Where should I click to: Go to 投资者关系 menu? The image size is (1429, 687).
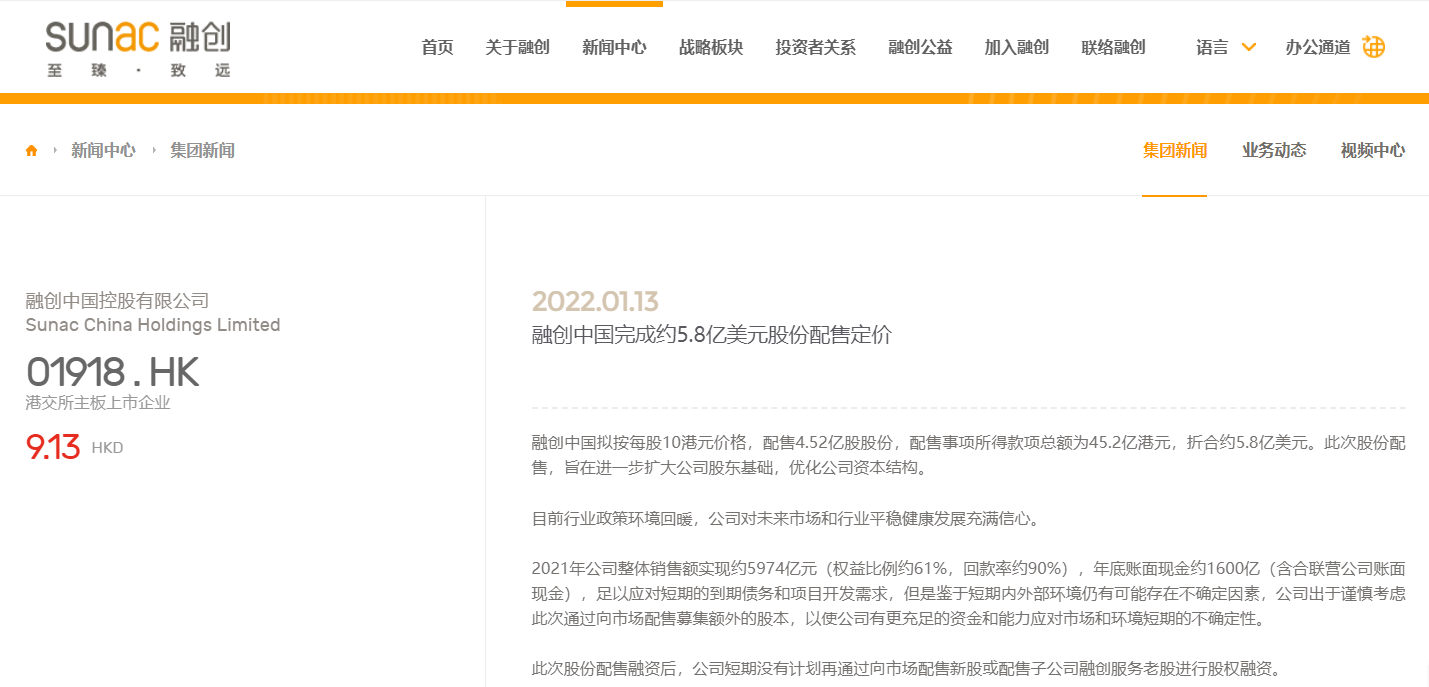click(x=816, y=47)
